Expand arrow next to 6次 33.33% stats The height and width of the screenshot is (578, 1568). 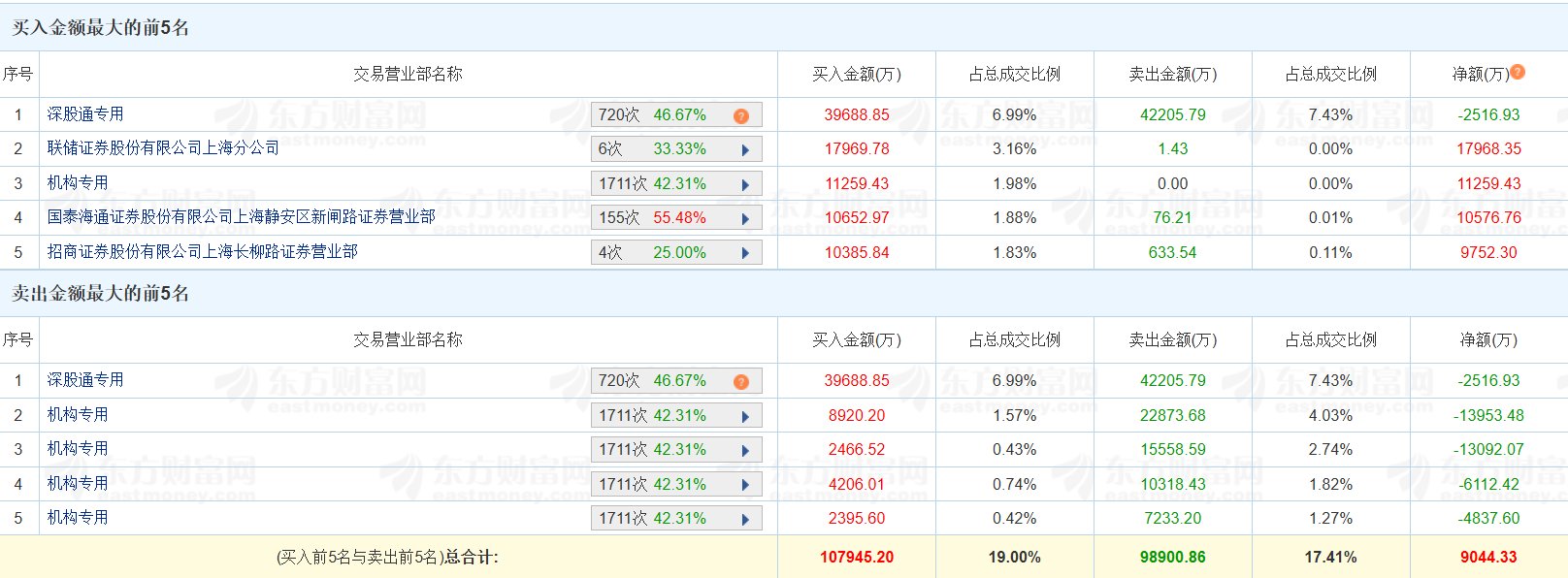[745, 150]
